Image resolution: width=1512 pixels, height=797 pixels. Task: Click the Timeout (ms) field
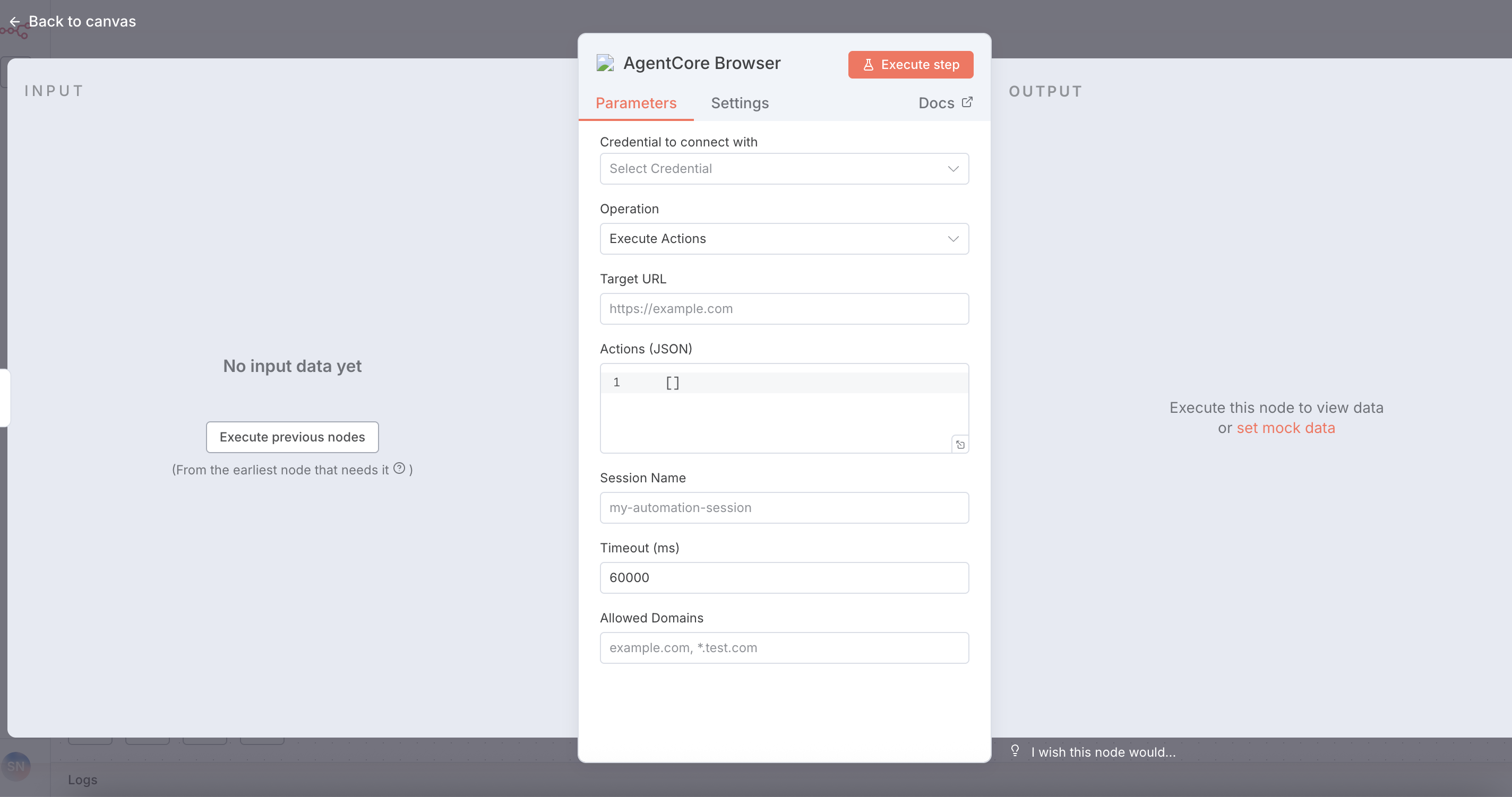(x=784, y=578)
